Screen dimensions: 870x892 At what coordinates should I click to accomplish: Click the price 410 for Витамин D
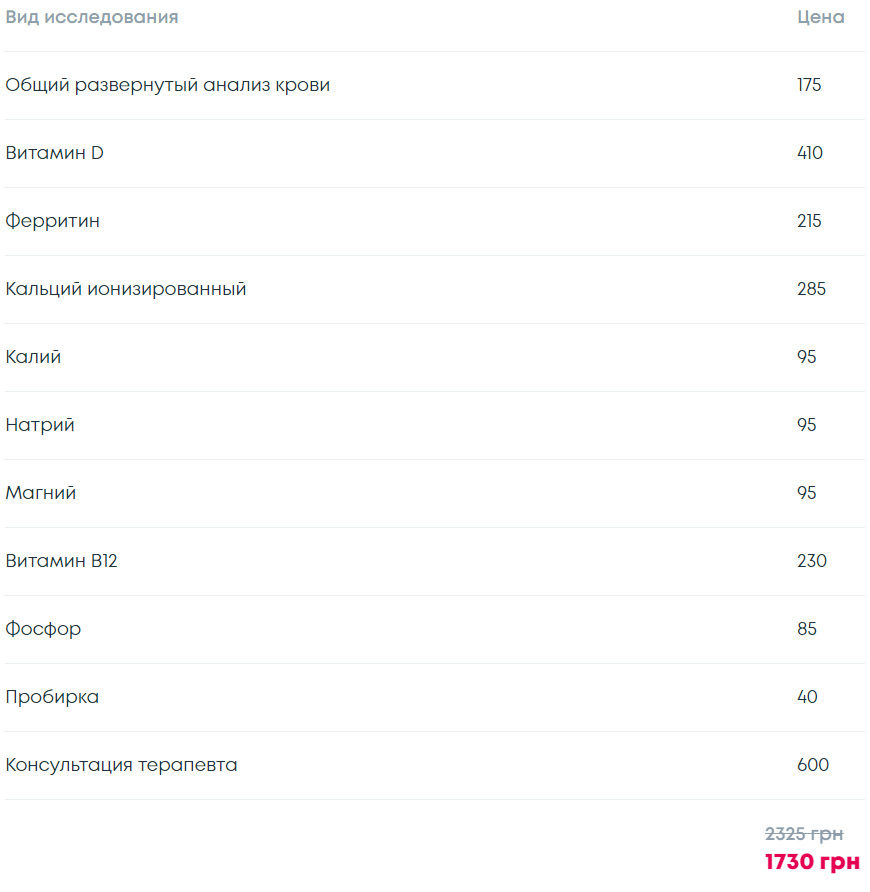tap(810, 153)
